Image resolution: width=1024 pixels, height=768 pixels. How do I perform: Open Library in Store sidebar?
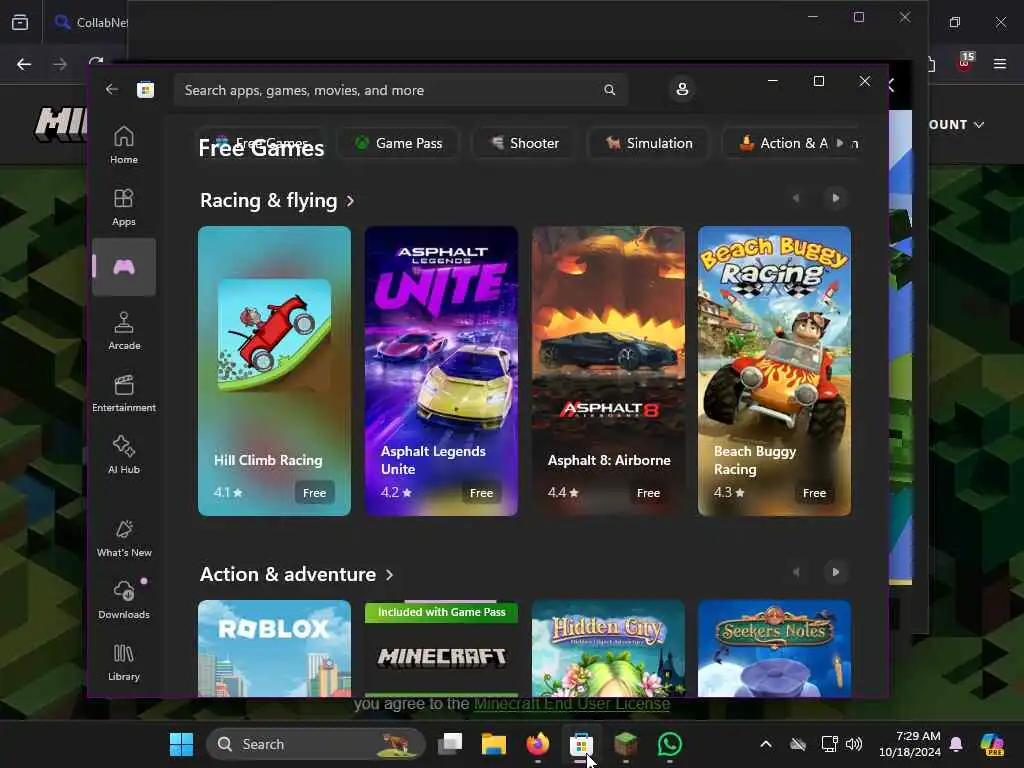pos(123,662)
